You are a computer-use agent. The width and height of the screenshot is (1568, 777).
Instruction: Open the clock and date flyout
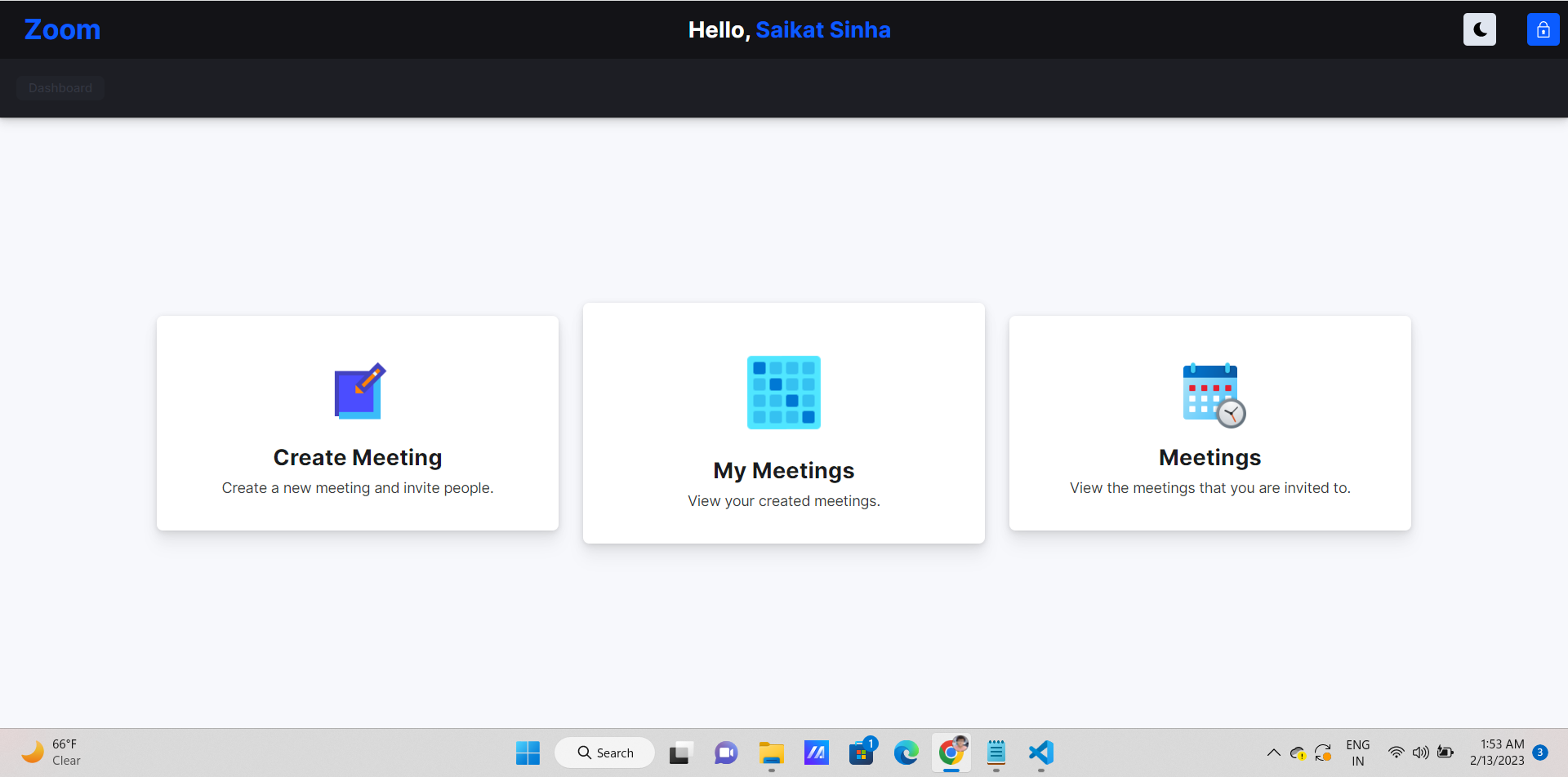(1497, 753)
